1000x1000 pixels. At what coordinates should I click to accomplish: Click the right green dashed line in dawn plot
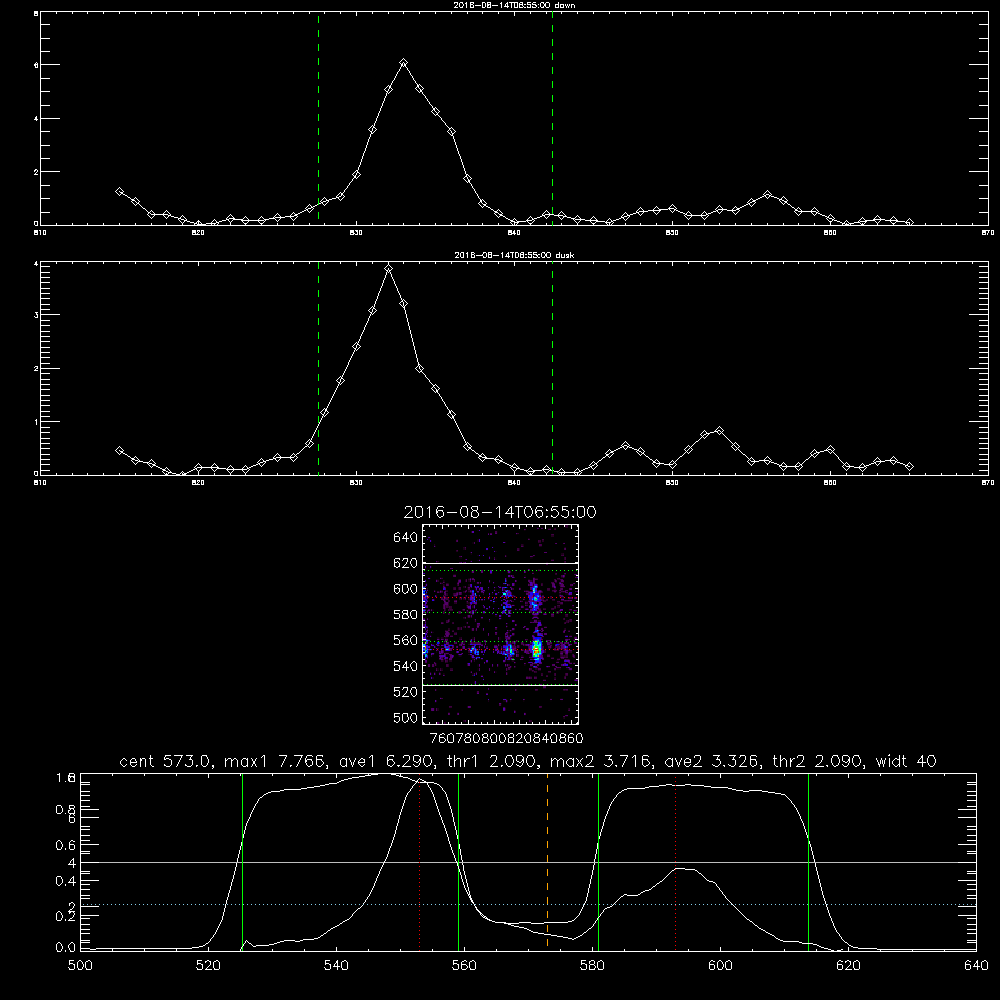coord(552,119)
